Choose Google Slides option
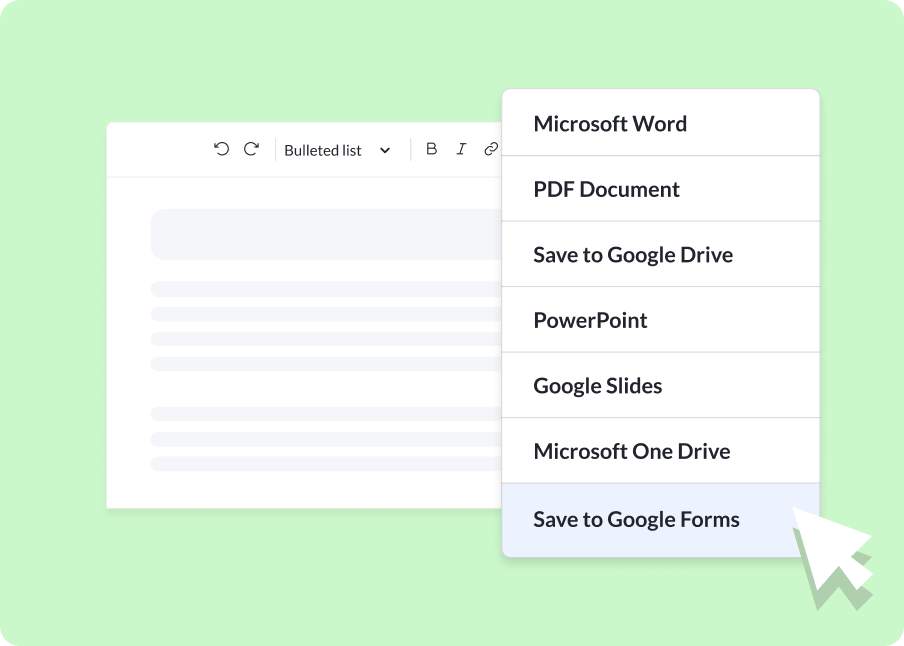The image size is (904, 646). tap(661, 385)
